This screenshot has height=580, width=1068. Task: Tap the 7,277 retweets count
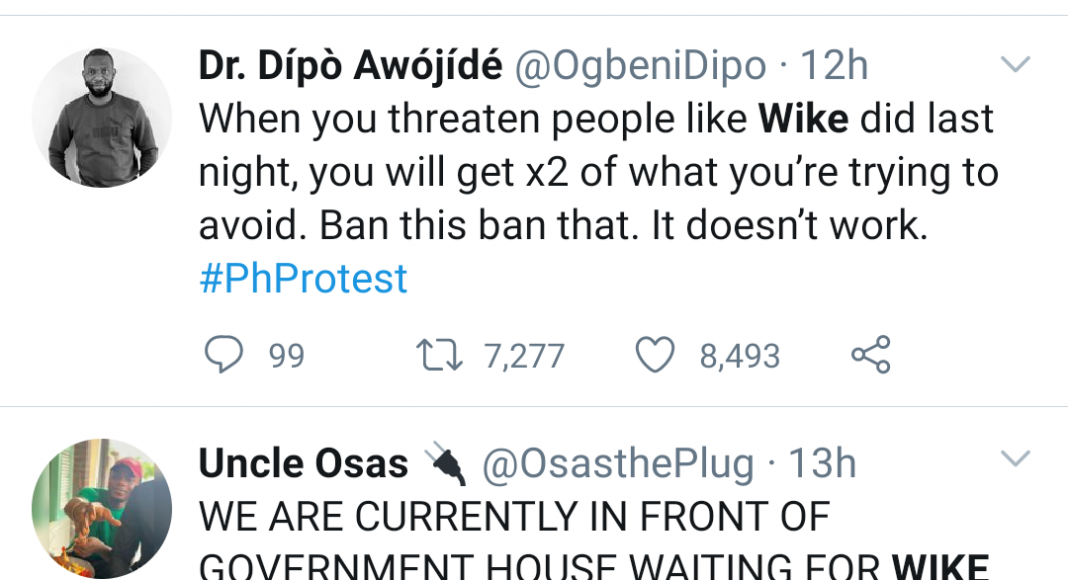[x=524, y=356]
